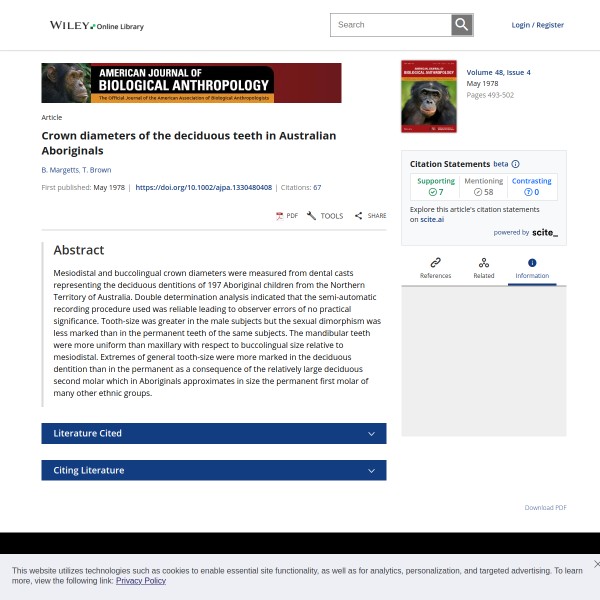This screenshot has width=600, height=600.
Task: Open the Privacy Policy link
Action: click(140, 580)
